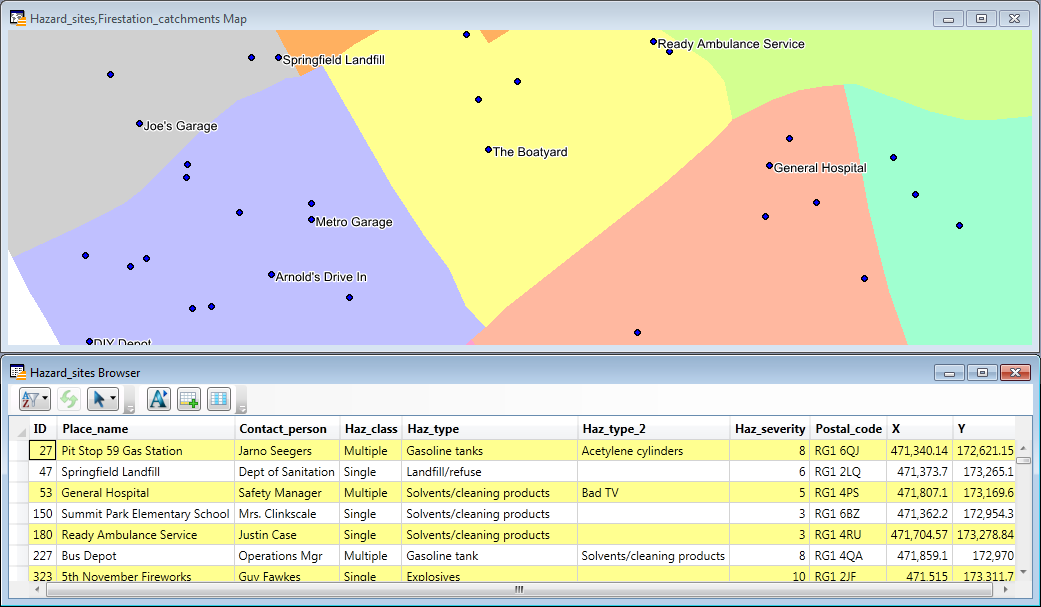Click the Joe's Garage point on map
Image resolution: width=1041 pixels, height=607 pixels.
(139, 124)
